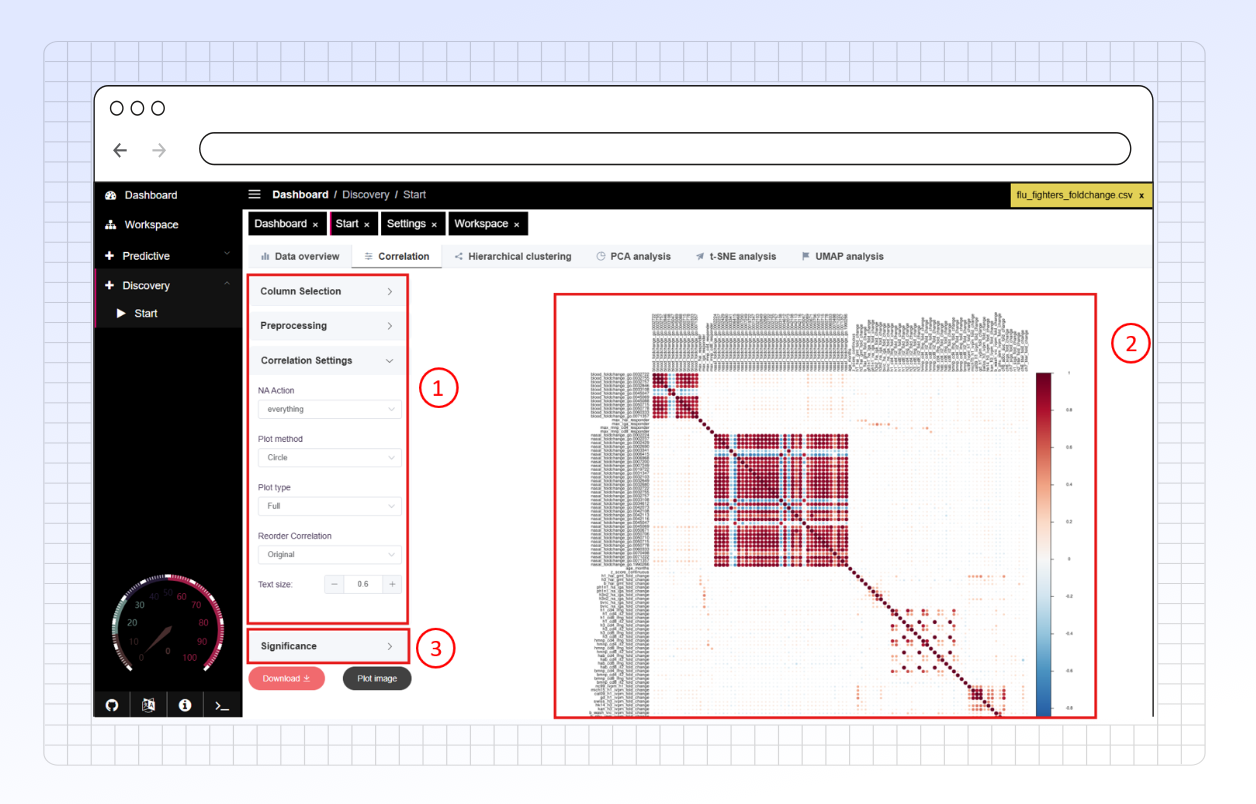Image resolution: width=1256 pixels, height=804 pixels.
Task: Click the Dashboard icon in sidebar
Action: point(111,195)
